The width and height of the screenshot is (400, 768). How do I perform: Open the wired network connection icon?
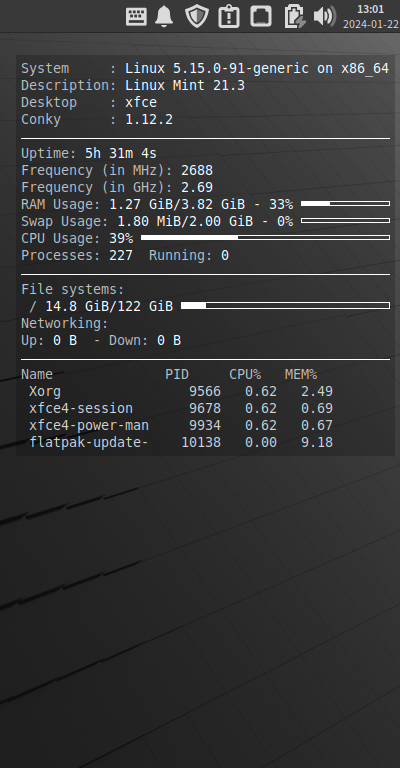pos(261,16)
